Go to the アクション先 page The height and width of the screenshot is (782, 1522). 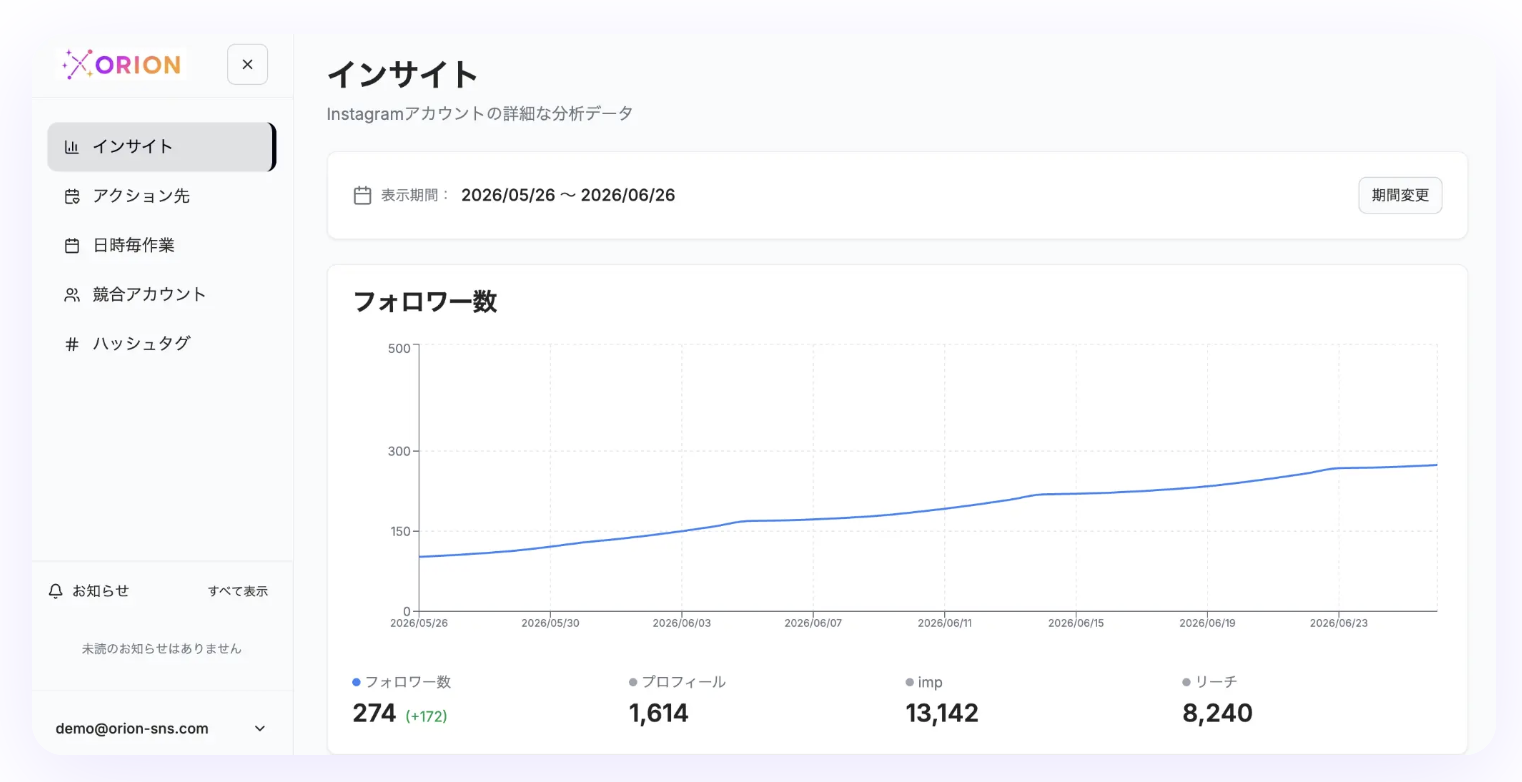161,196
